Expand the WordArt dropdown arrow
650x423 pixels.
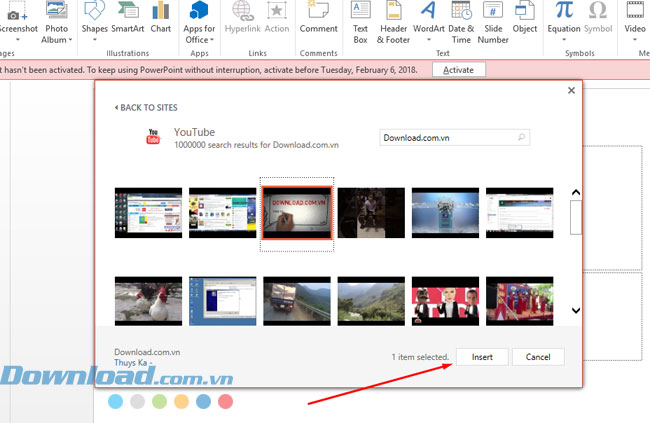coord(429,40)
